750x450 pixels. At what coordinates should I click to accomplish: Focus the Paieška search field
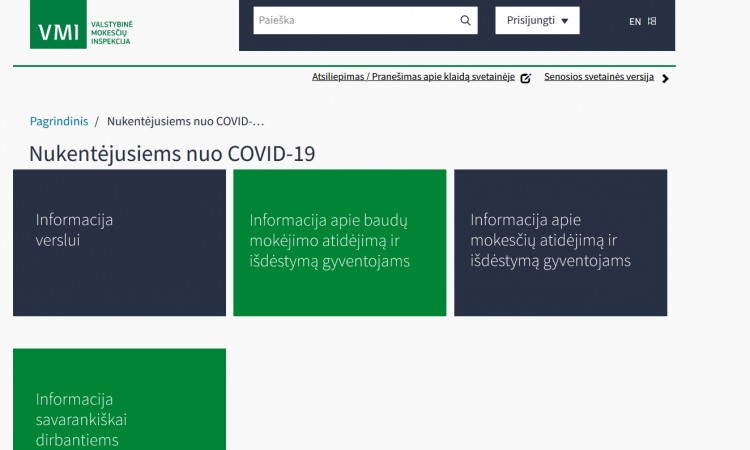(365, 21)
